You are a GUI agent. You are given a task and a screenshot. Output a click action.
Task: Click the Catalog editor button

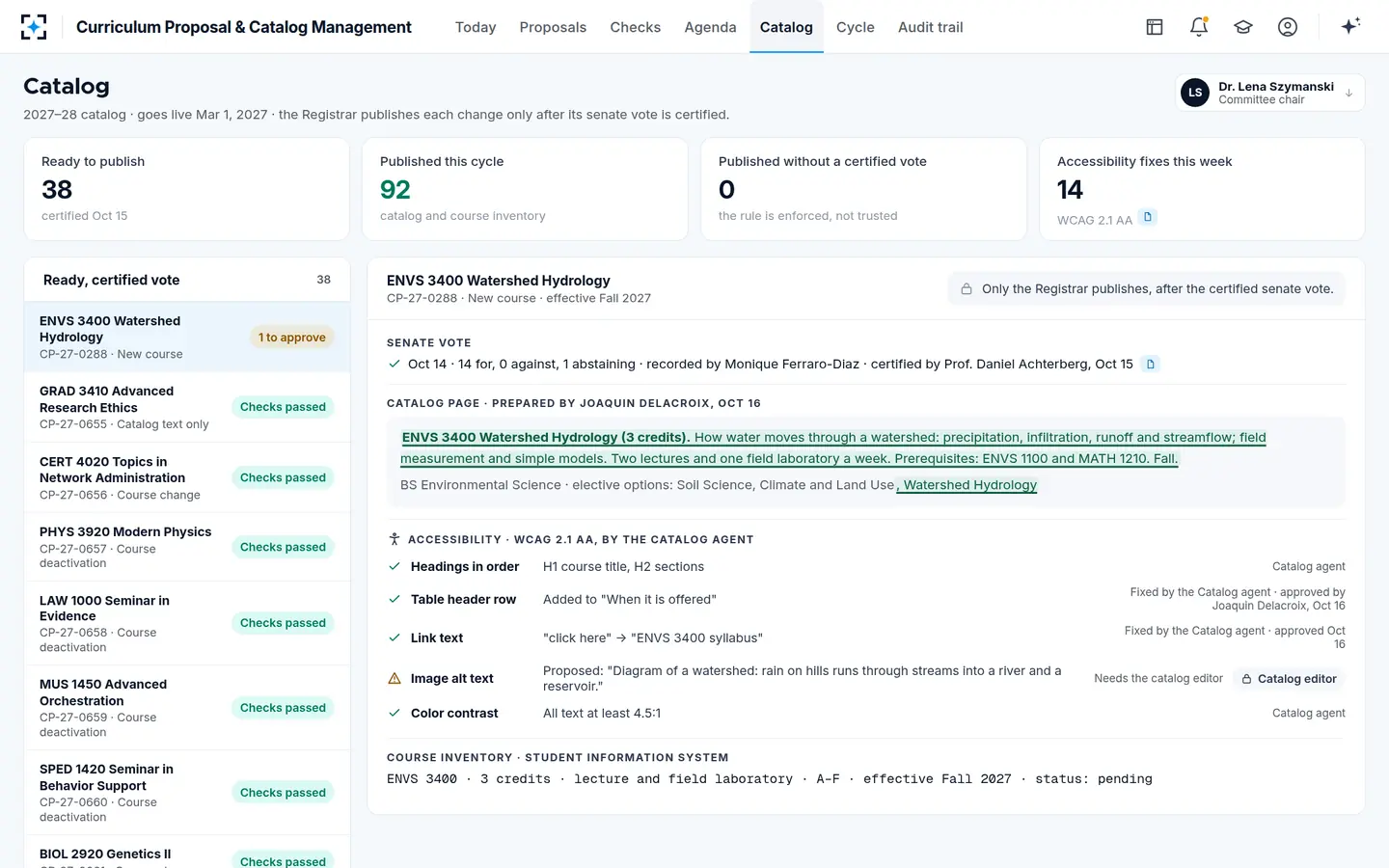coord(1289,679)
